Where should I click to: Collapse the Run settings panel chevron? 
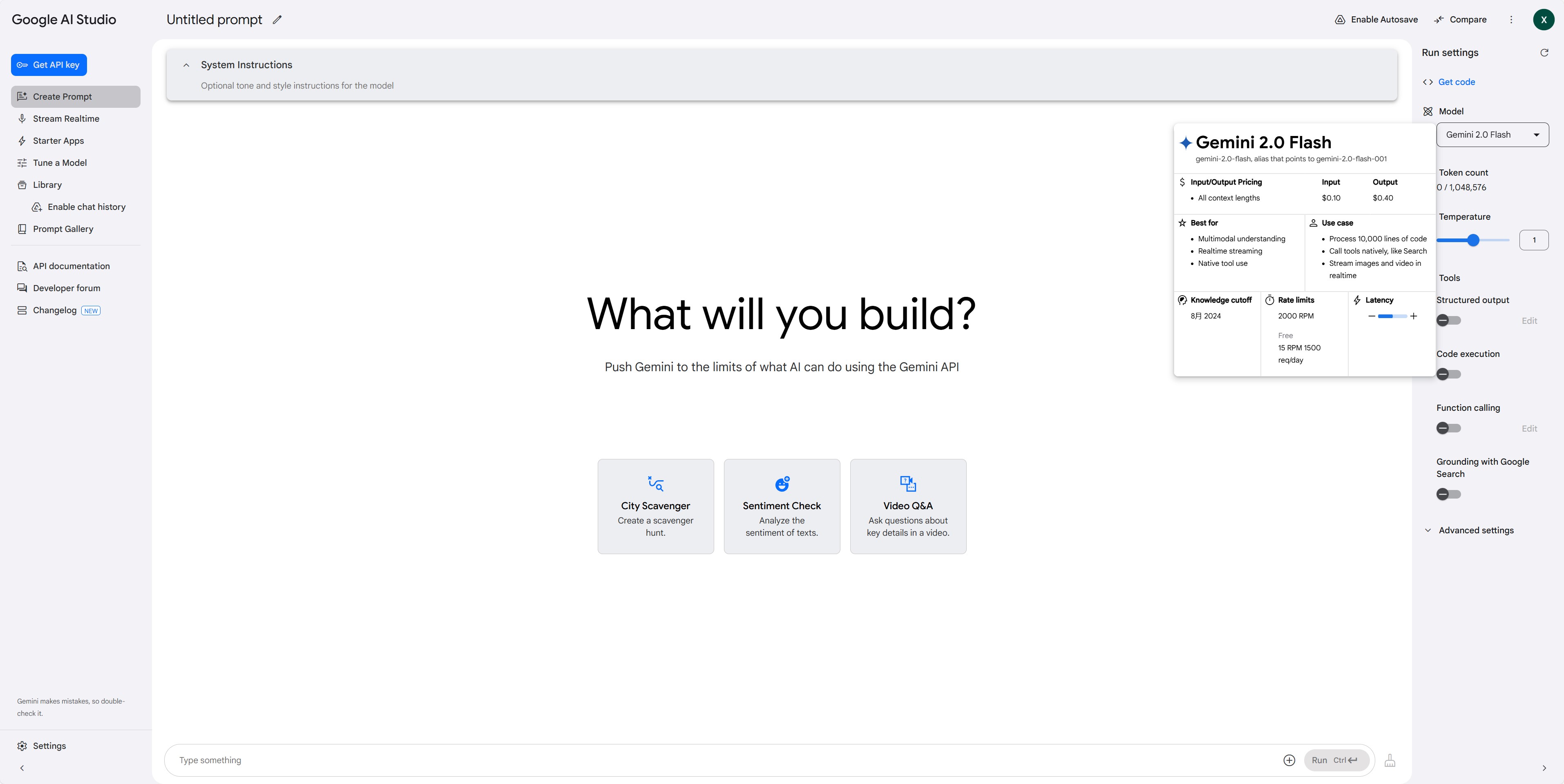[x=1544, y=768]
